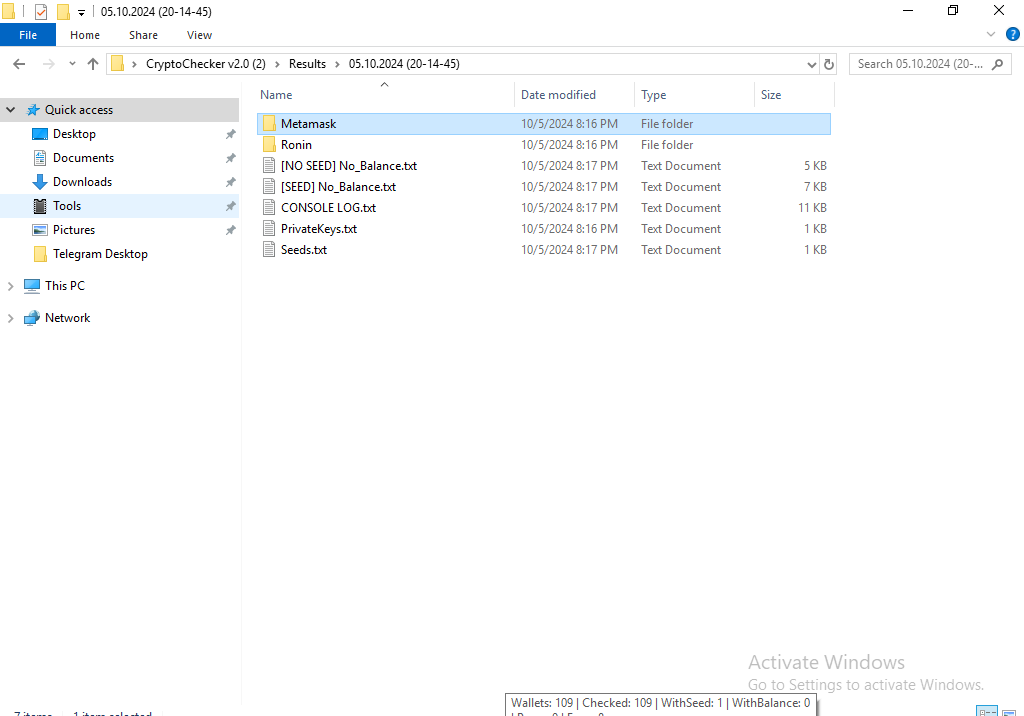1024x716 pixels.
Task: Click the Back navigation arrow
Action: click(x=19, y=64)
